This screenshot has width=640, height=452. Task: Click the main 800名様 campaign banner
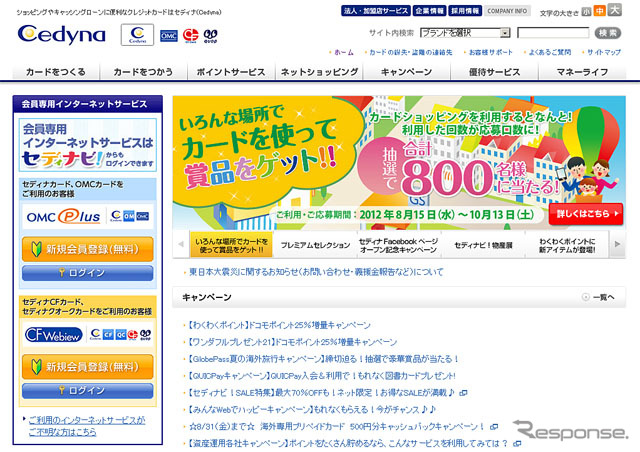pyautogui.click(x=399, y=163)
